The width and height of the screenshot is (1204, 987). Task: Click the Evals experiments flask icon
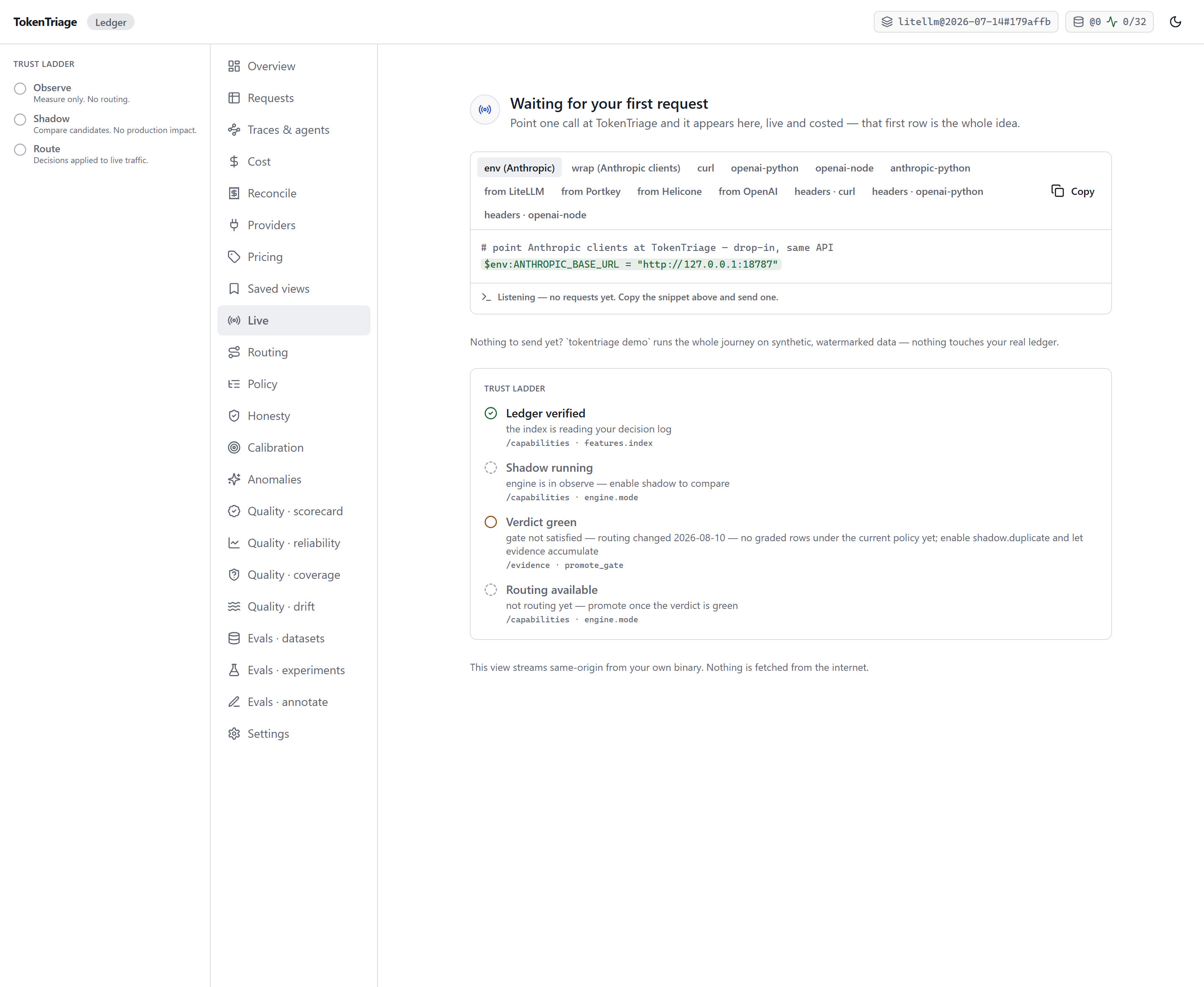(234, 670)
